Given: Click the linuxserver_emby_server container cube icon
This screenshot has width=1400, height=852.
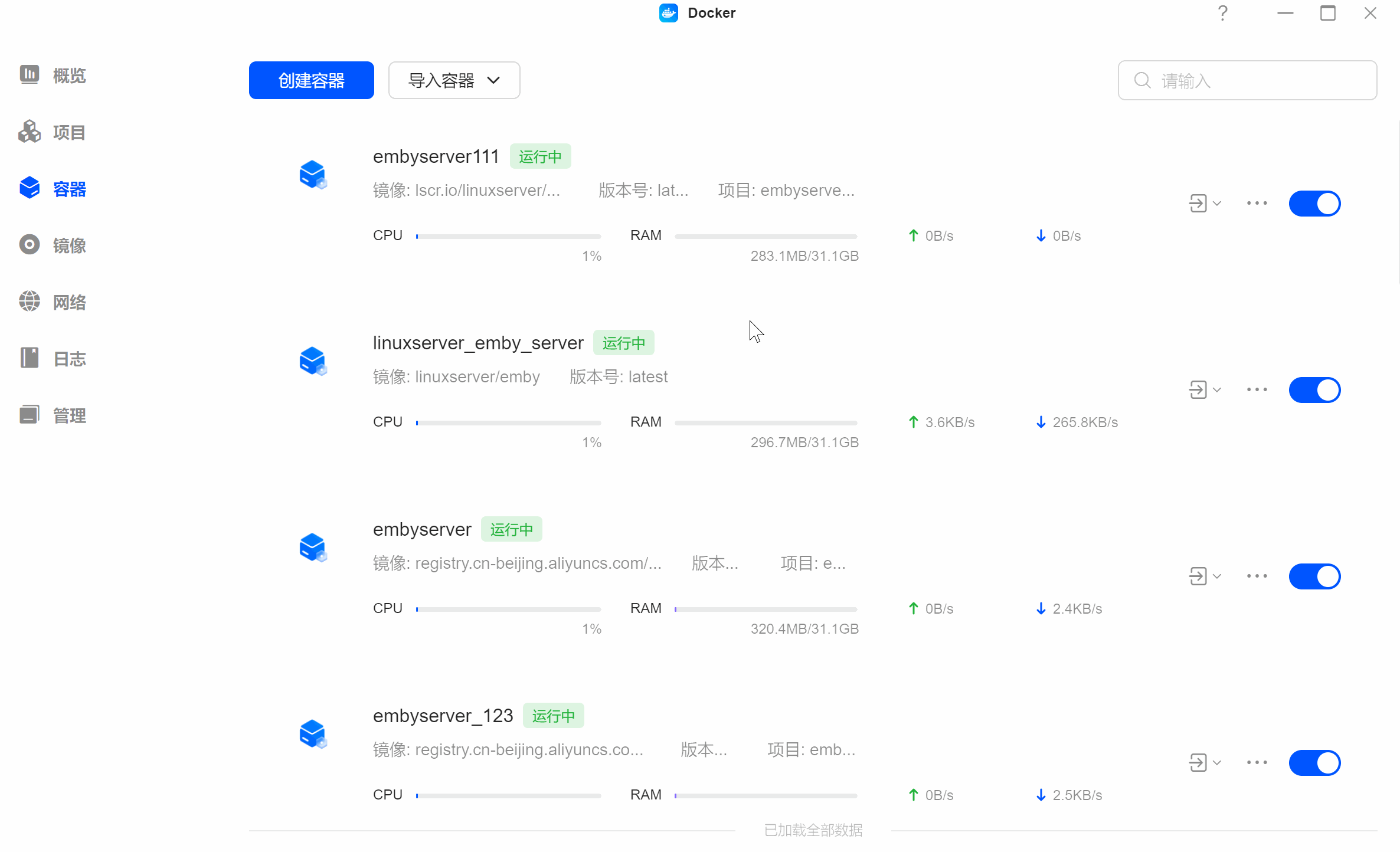Looking at the screenshot, I should [313, 361].
